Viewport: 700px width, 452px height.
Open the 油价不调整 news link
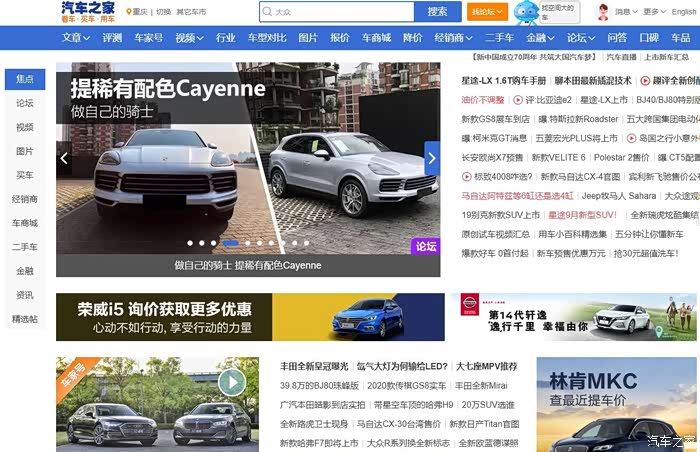pos(483,100)
